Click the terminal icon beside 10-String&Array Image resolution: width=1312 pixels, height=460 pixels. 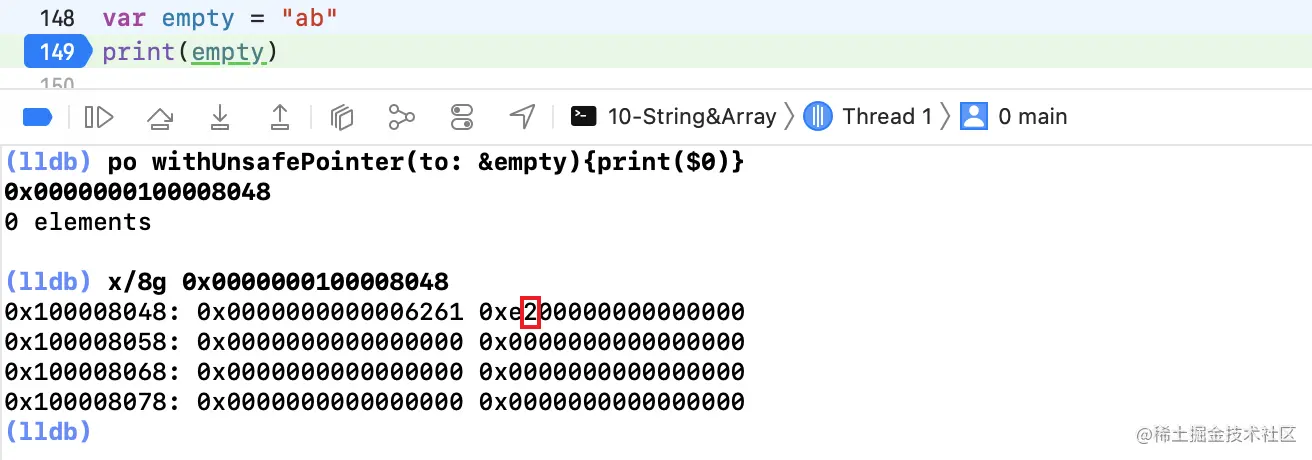(584, 117)
